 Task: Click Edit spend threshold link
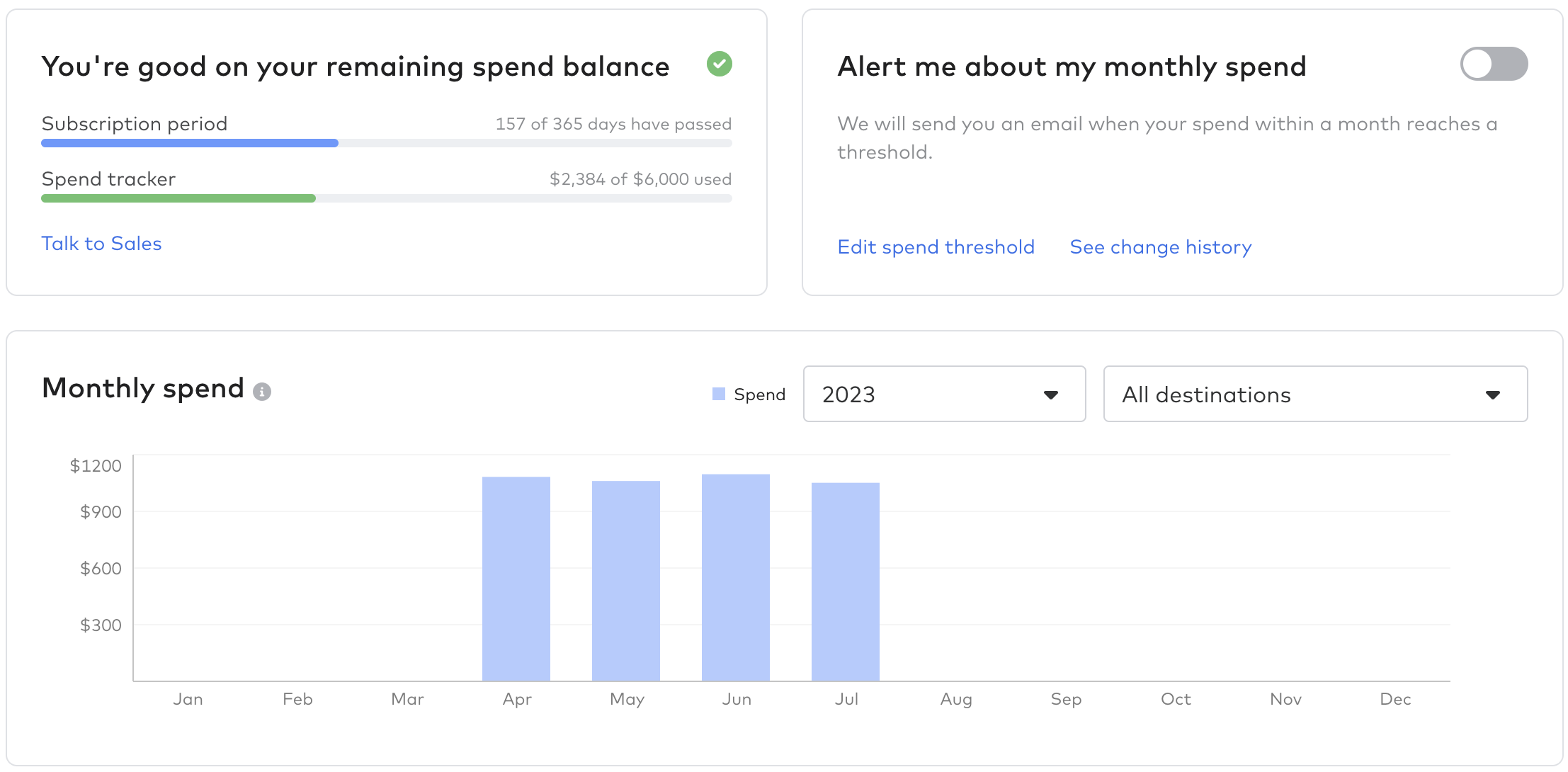pos(936,247)
